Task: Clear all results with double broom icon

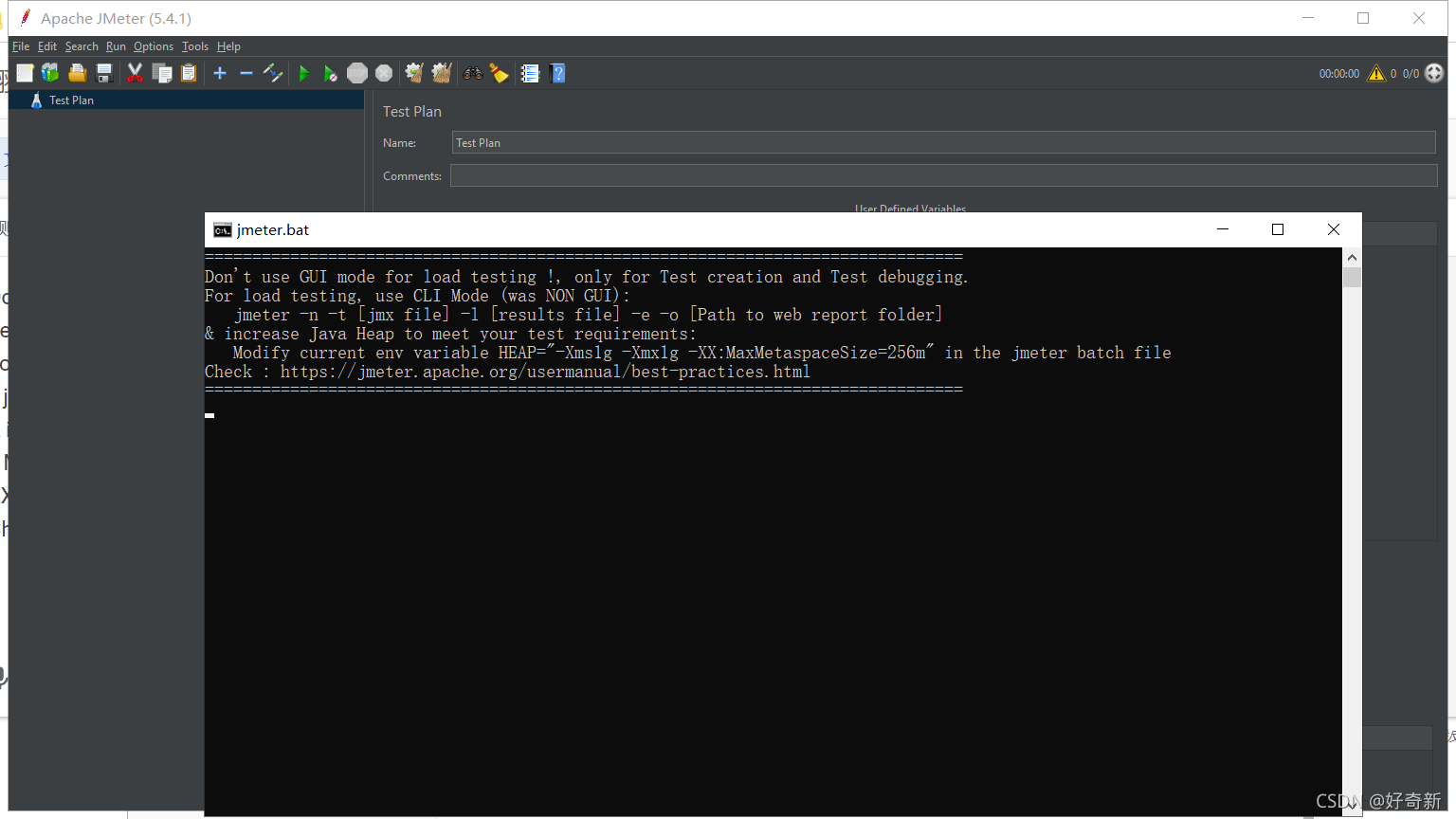Action: [442, 73]
